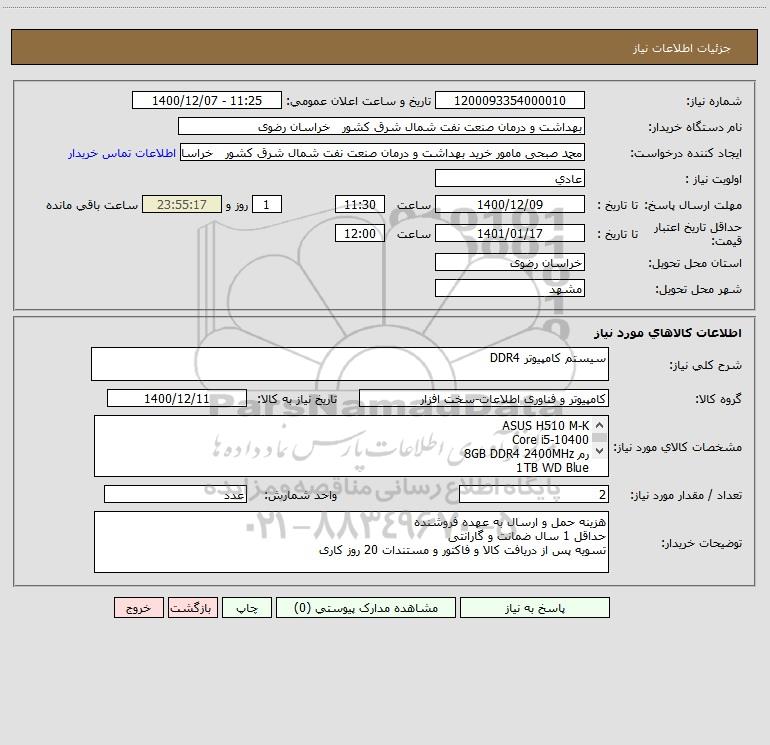Click request creator name field
Image resolution: width=770 pixels, height=745 pixels.
(382, 152)
